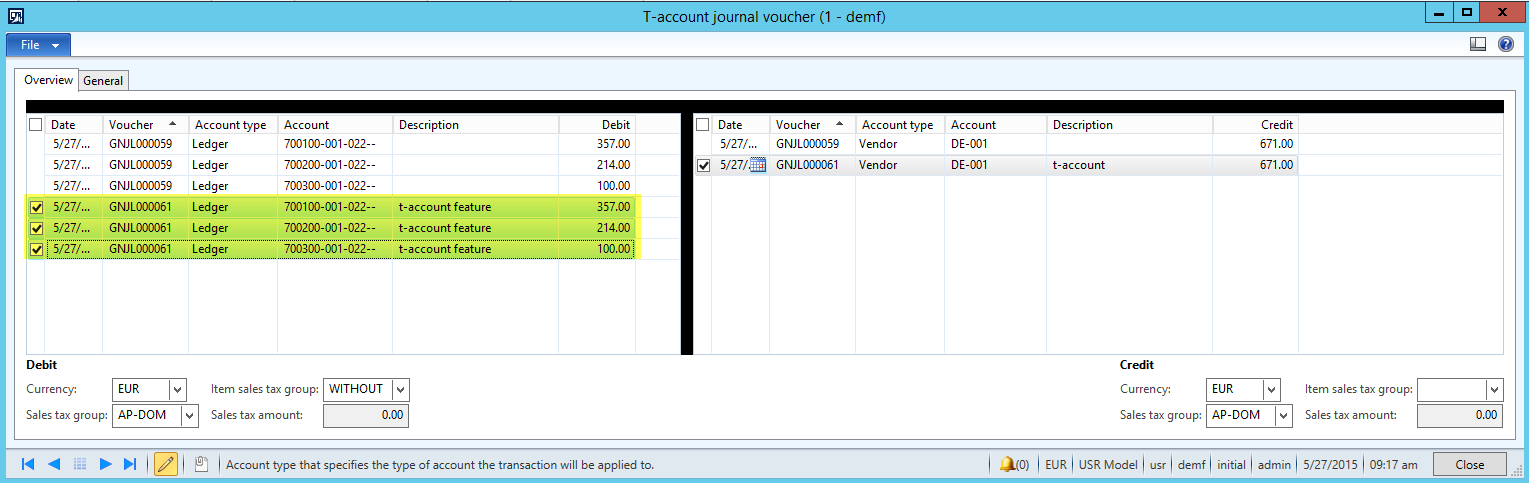
Task: Go to first record using navigation arrow
Action: coord(28,464)
